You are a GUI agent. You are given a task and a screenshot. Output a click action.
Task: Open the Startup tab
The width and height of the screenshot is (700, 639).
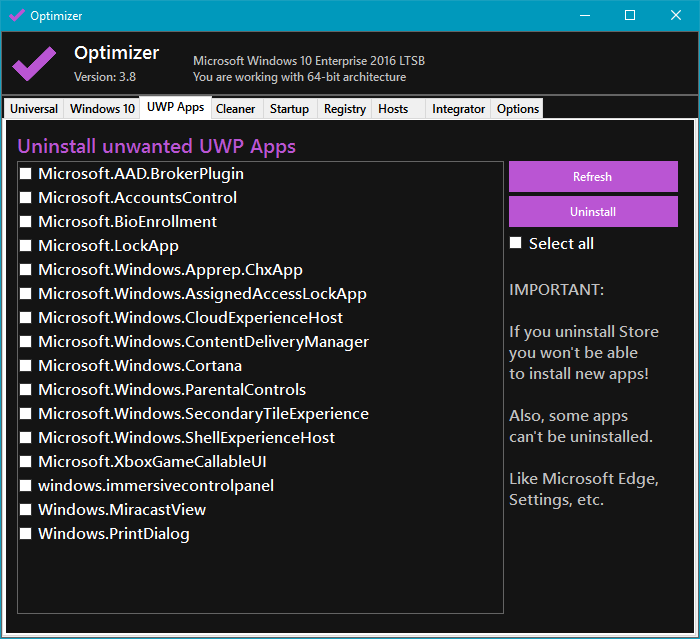(289, 109)
